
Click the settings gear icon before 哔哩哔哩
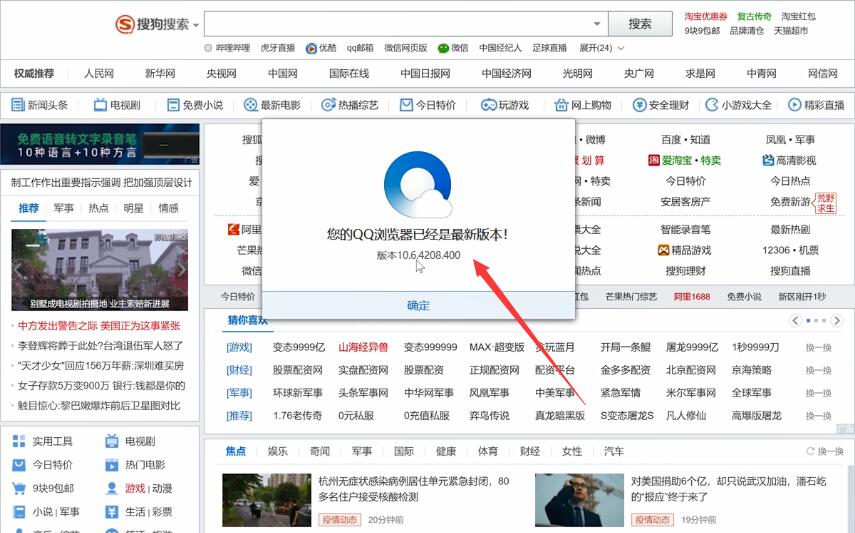coord(208,48)
